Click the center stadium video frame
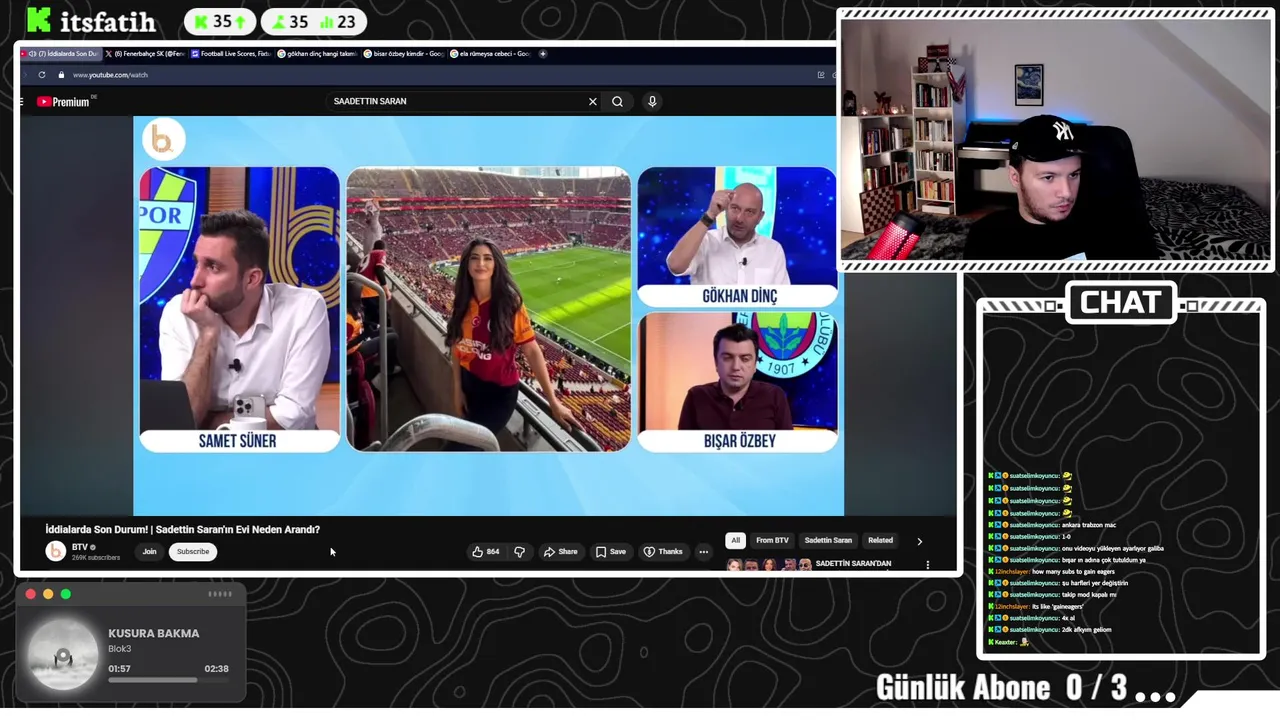Viewport: 1280px width, 720px height. pos(488,309)
